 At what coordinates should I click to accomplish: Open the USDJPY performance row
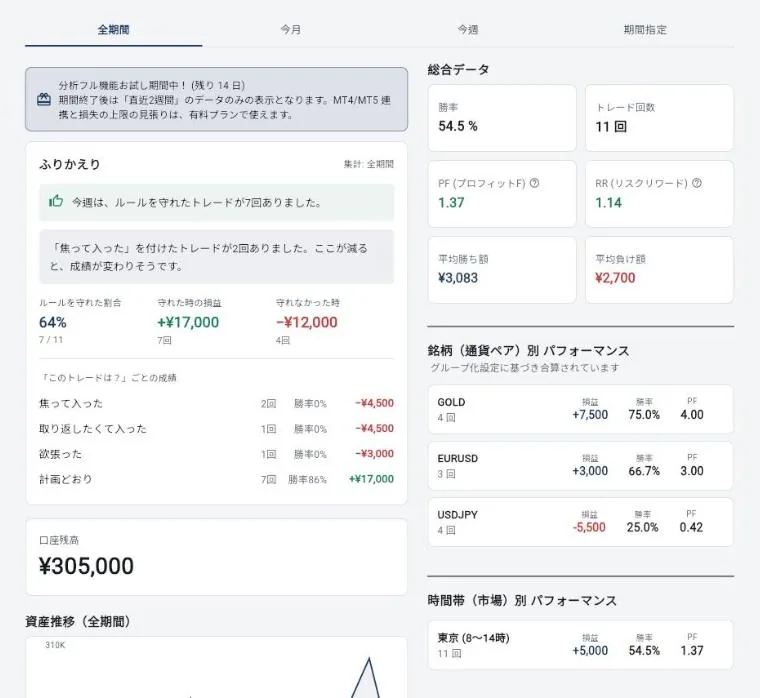click(x=580, y=522)
